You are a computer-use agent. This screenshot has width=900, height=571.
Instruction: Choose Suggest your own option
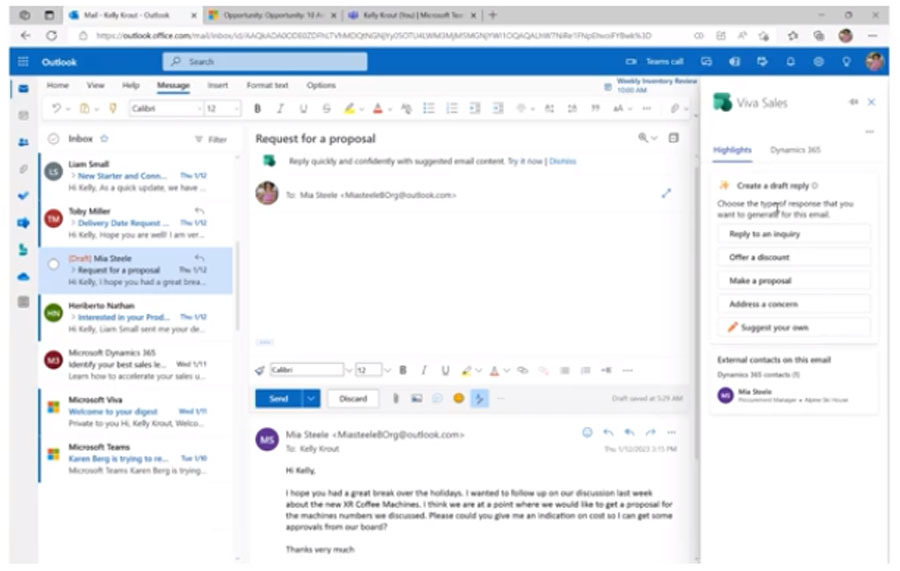[794, 328]
